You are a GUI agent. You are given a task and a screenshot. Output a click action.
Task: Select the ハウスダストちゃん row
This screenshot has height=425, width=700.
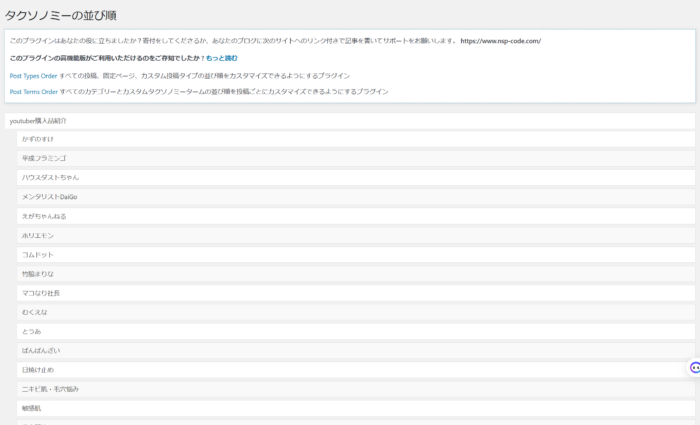356,178
